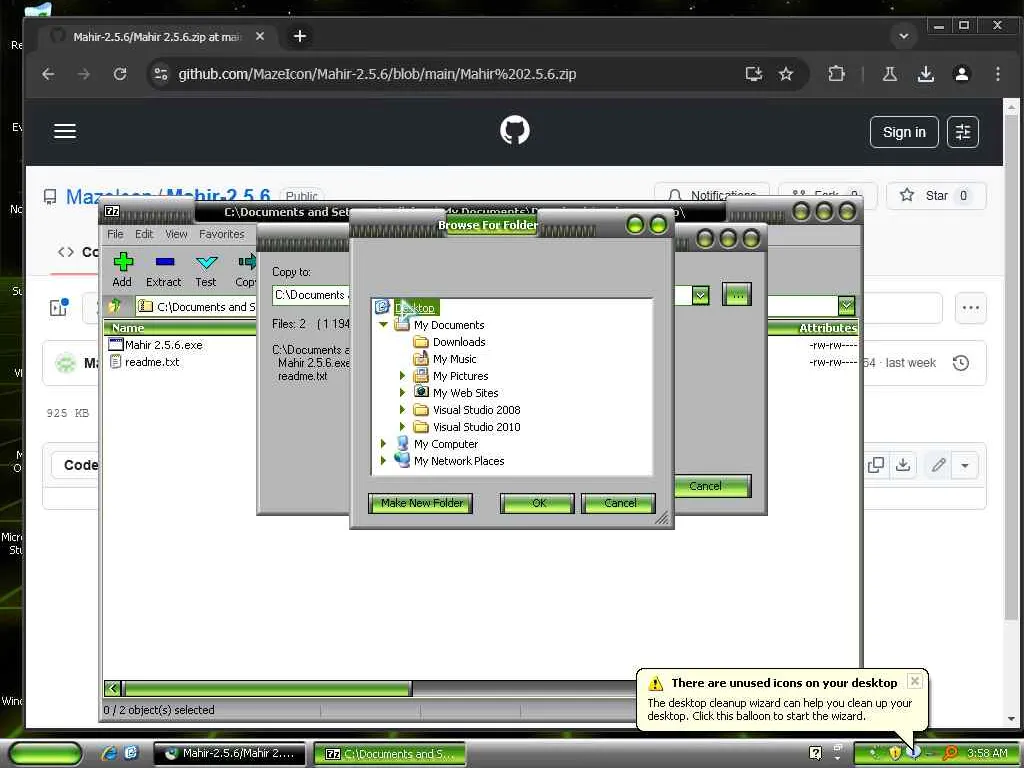Click the GitHub file history clock icon

pos(961,363)
